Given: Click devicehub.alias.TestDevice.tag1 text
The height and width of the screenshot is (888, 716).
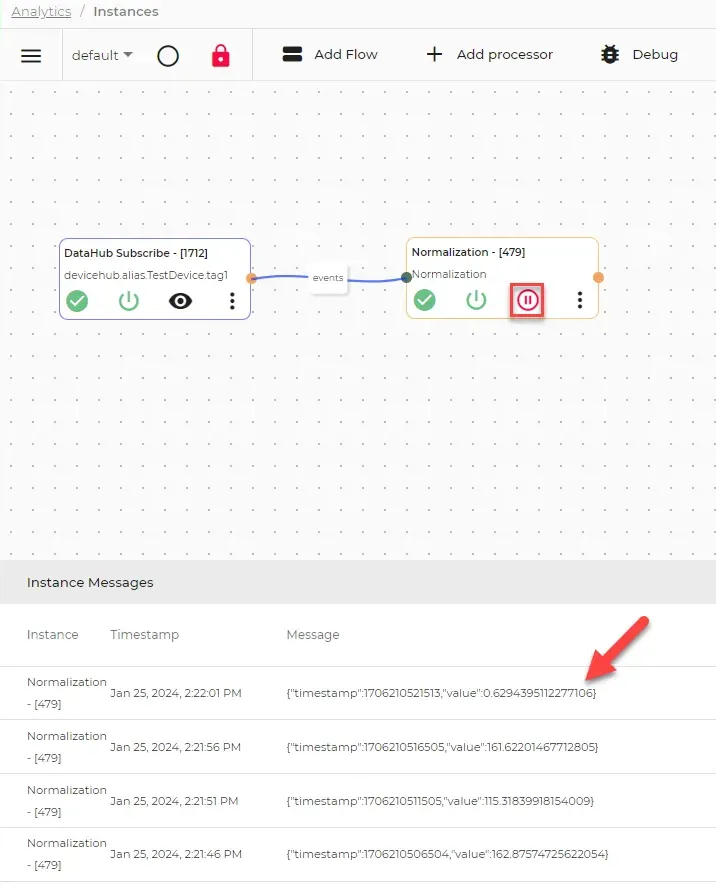Looking at the screenshot, I should [x=146, y=275].
